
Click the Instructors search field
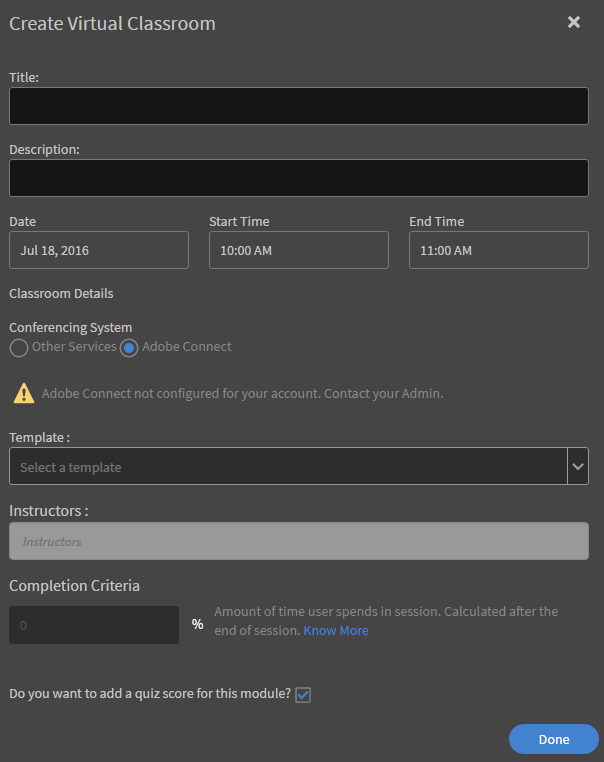point(299,541)
